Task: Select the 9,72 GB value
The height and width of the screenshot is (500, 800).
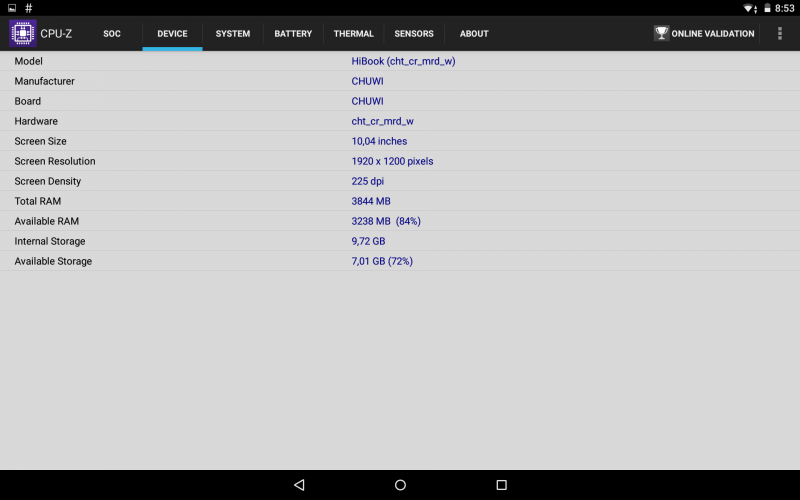Action: (x=368, y=241)
